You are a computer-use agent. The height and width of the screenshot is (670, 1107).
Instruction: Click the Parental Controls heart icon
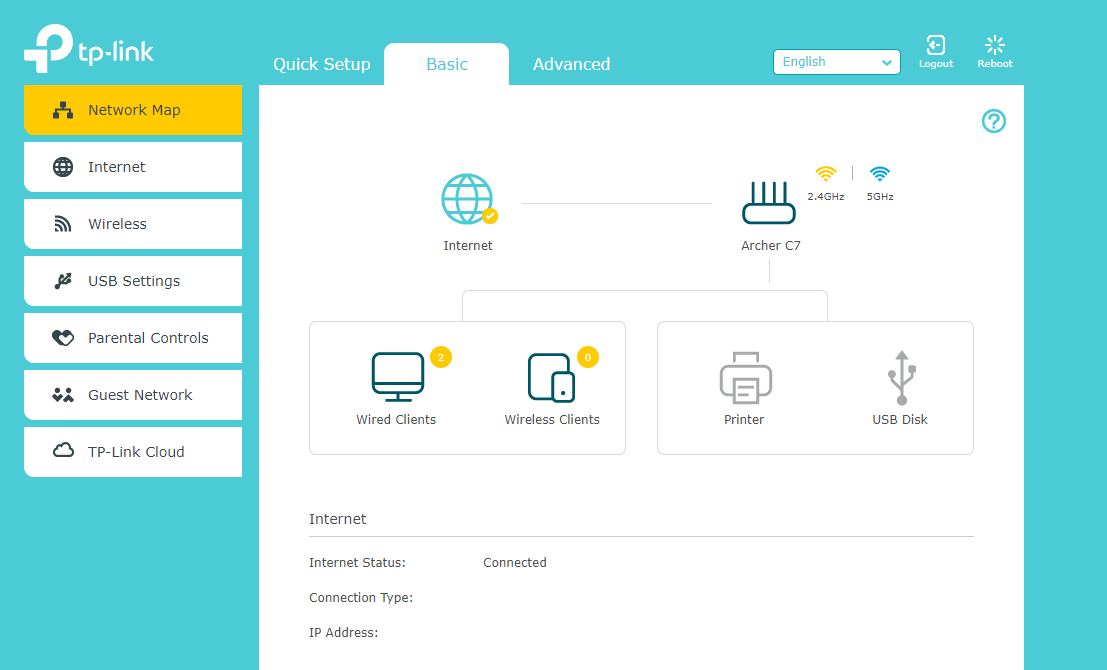[63, 338]
